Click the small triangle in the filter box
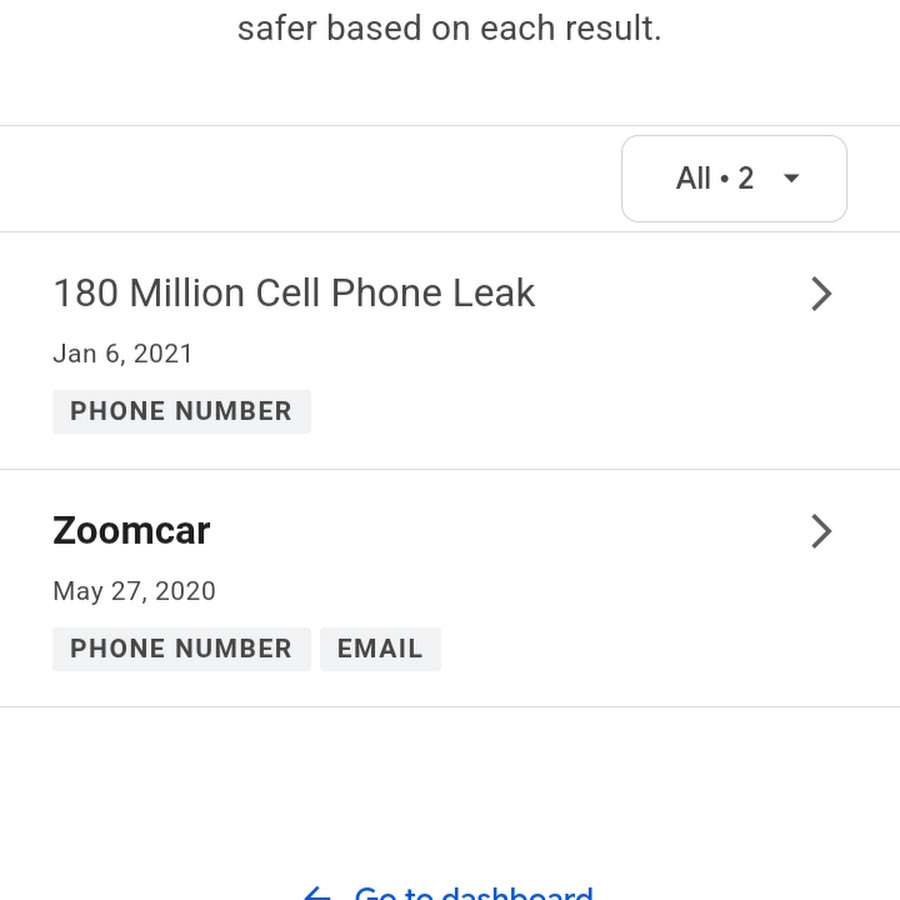 point(791,179)
